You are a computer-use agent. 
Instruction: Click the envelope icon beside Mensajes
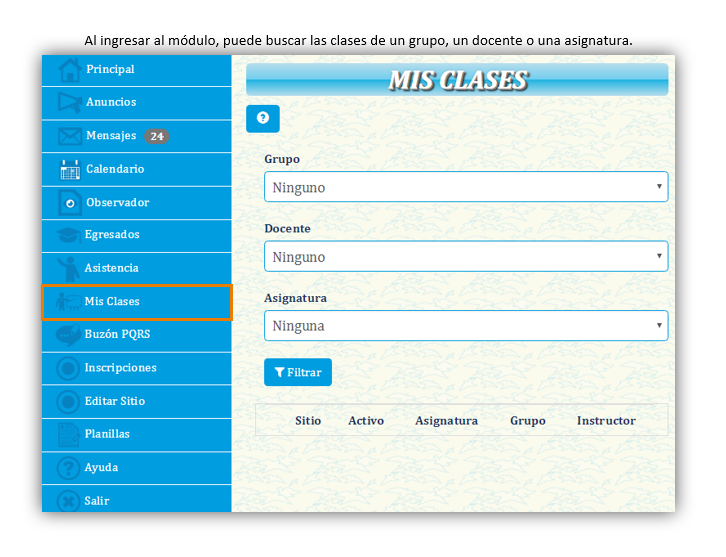69,136
